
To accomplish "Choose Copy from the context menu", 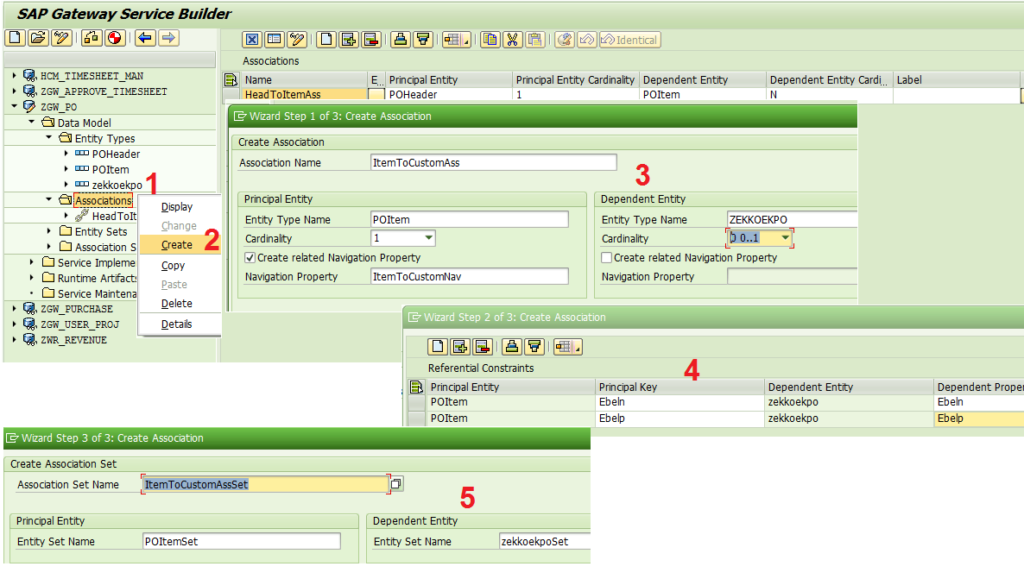I will pyautogui.click(x=173, y=266).
